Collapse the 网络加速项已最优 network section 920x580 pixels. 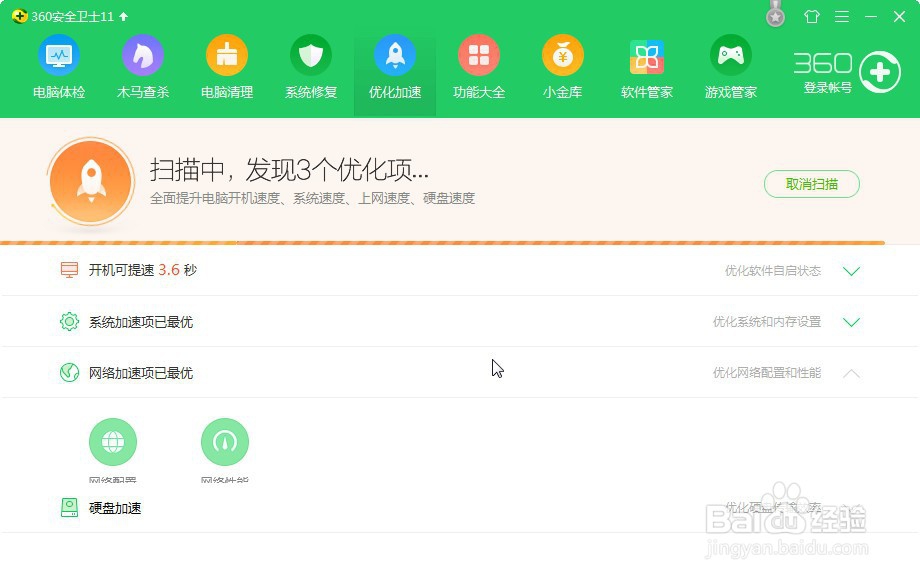pyautogui.click(x=851, y=373)
